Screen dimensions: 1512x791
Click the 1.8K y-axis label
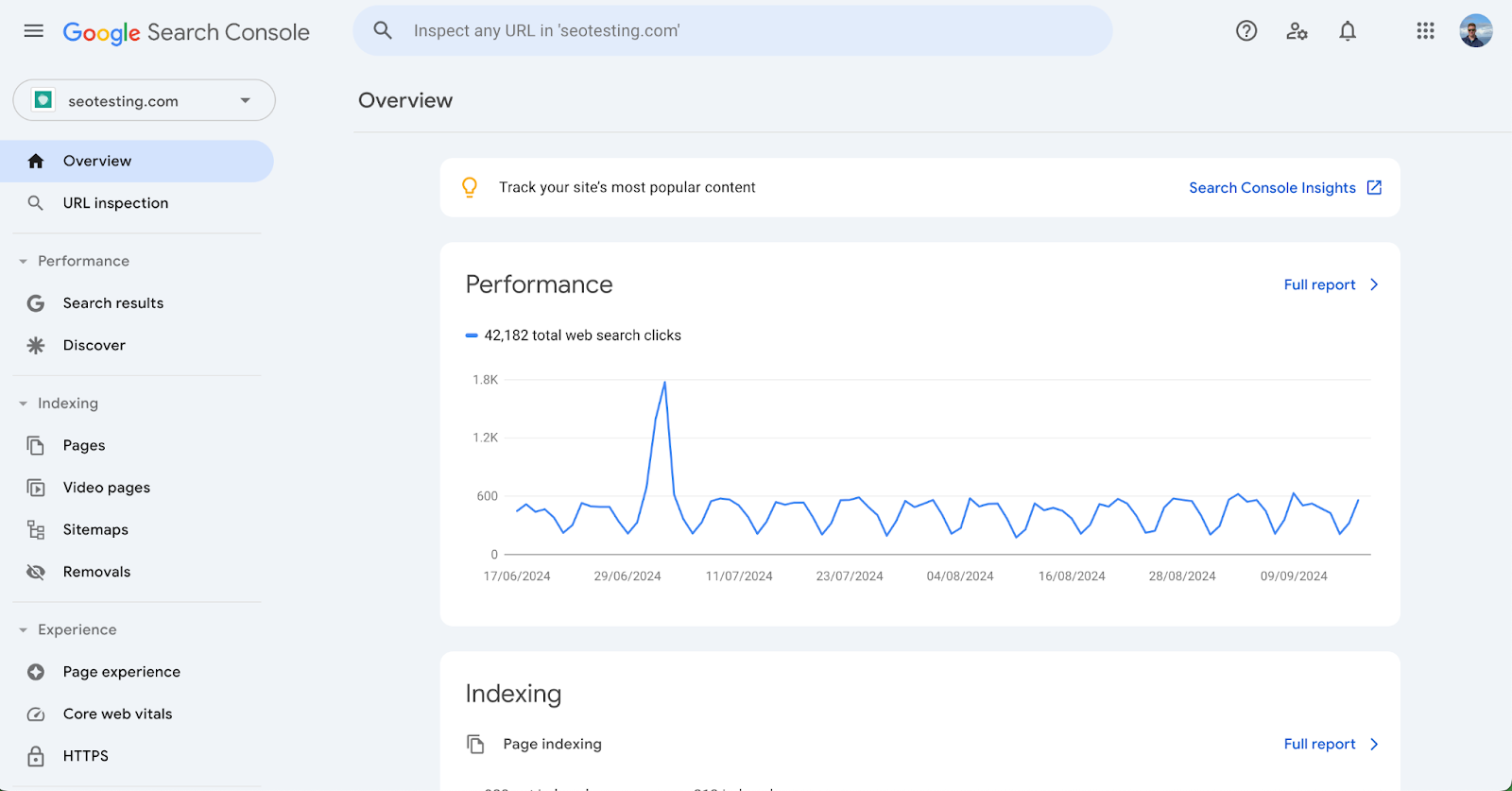[x=485, y=380]
